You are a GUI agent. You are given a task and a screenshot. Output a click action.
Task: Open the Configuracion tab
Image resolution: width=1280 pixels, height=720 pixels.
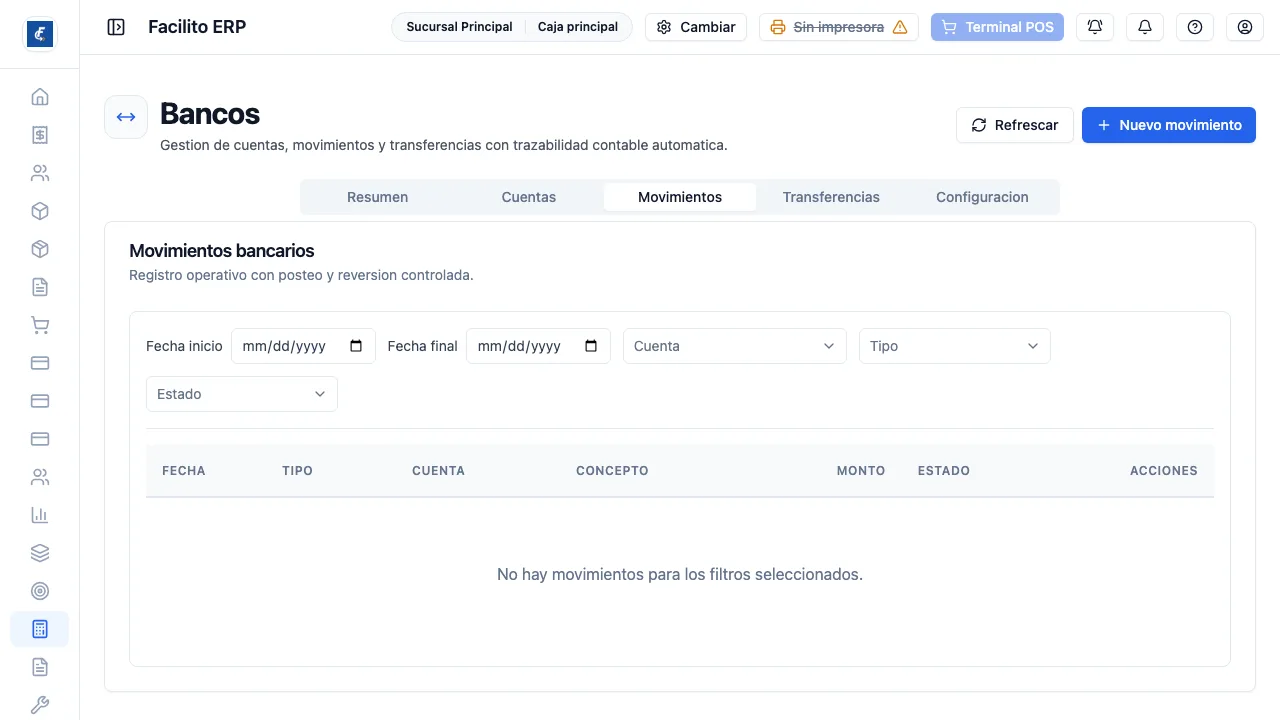click(982, 197)
